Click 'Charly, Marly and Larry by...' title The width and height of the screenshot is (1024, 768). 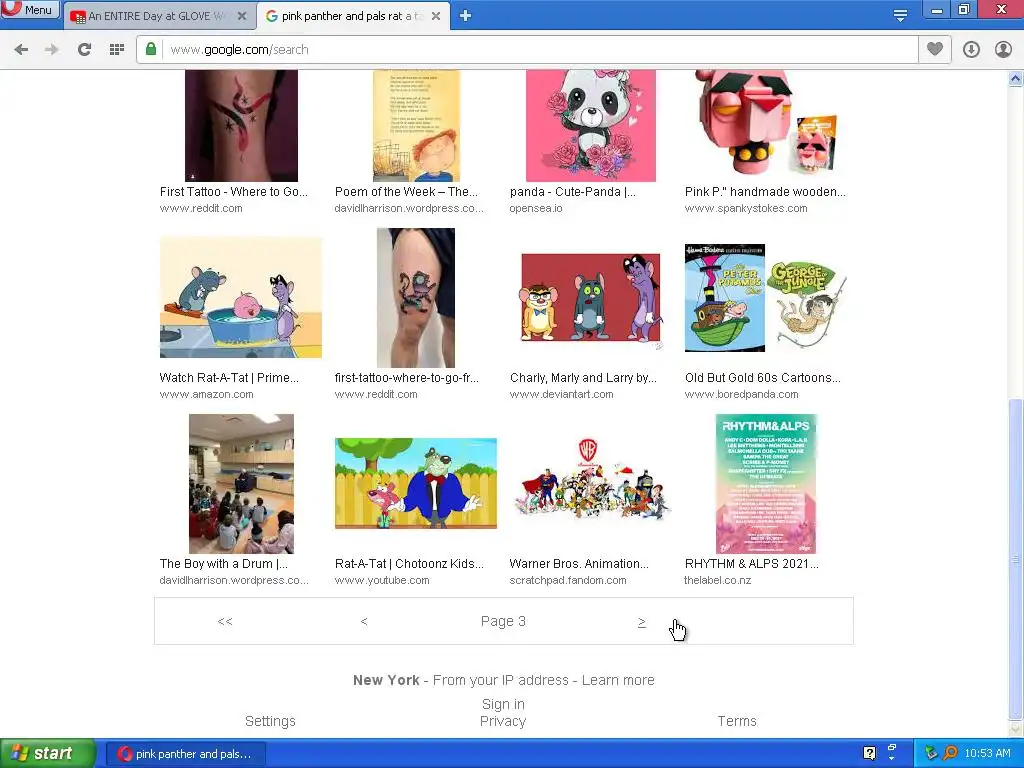pos(583,377)
